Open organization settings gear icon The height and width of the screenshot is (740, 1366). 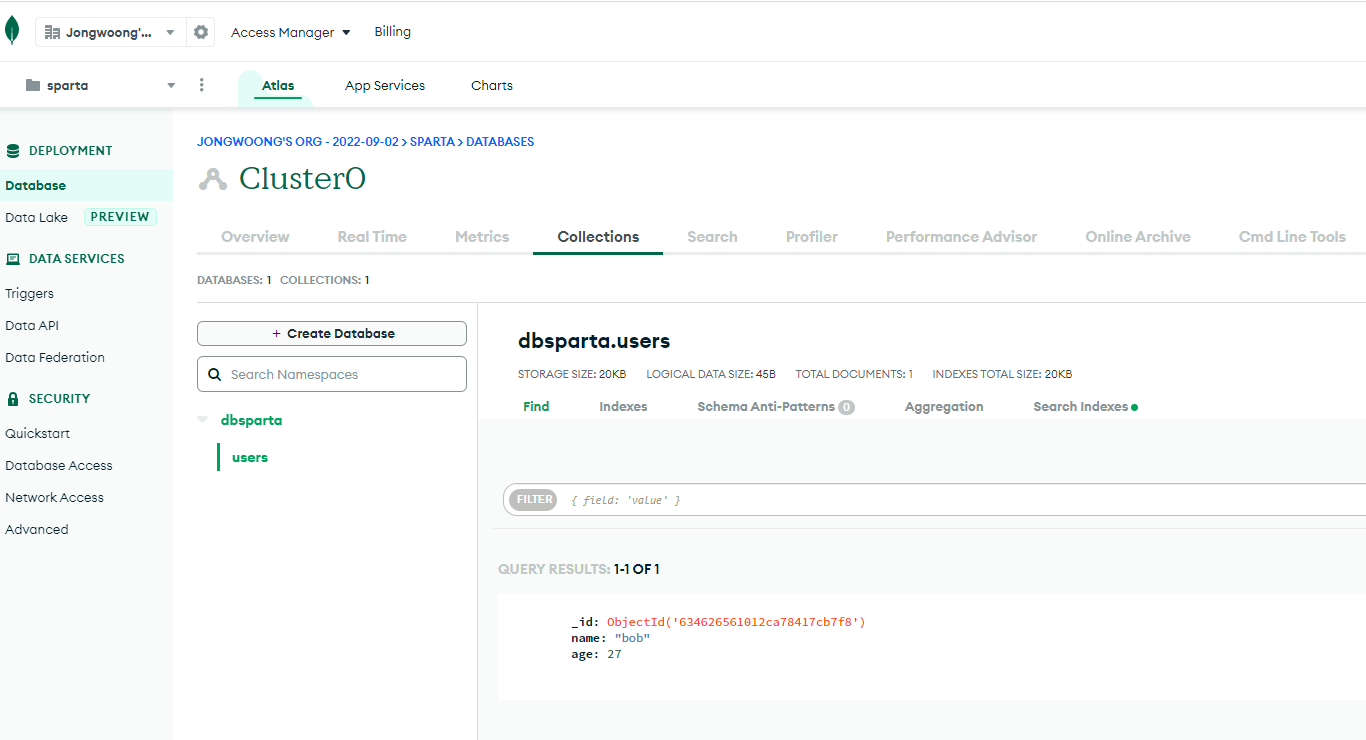pos(201,32)
